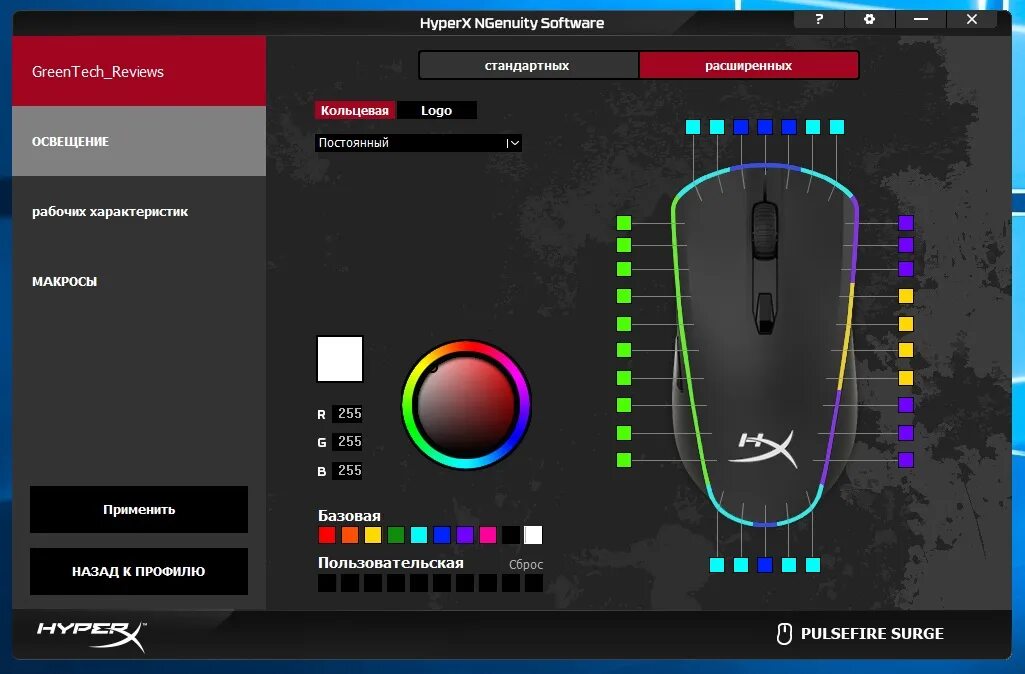Select the last cyan LED zone below mouse

point(813,564)
